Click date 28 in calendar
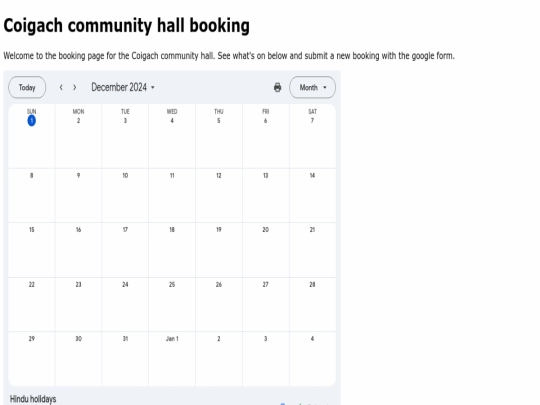Image resolution: width=540 pixels, height=405 pixels. point(312,284)
